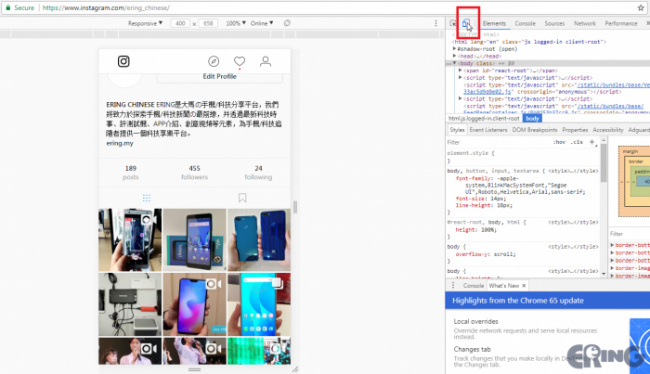
Task: Add a new style rule plus icon
Action: click(592, 142)
